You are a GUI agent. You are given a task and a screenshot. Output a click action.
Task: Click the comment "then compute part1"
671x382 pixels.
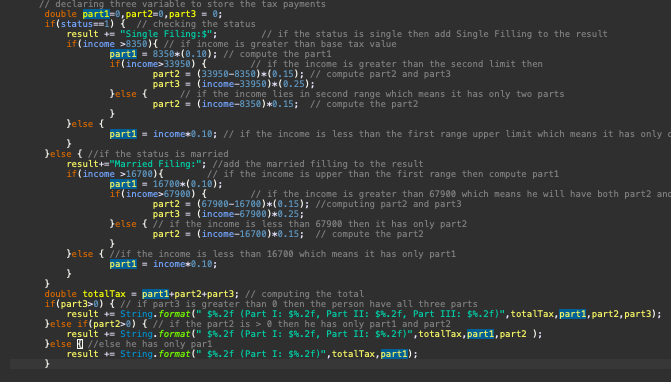point(510,174)
